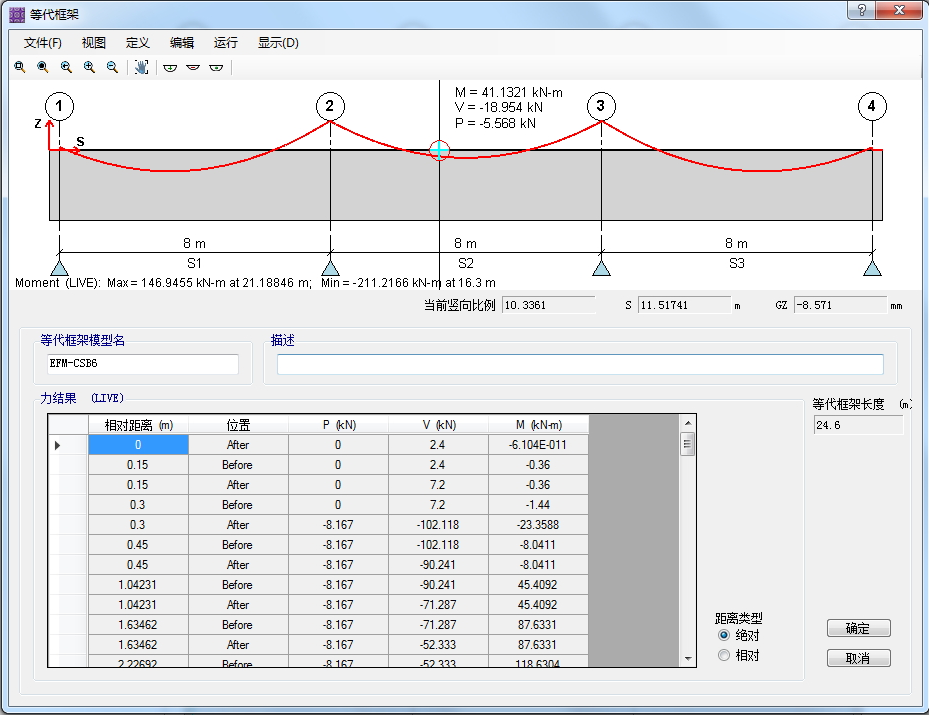This screenshot has height=715, width=929.
Task: Click the cursor marker on moment diagram
Action: [439, 150]
